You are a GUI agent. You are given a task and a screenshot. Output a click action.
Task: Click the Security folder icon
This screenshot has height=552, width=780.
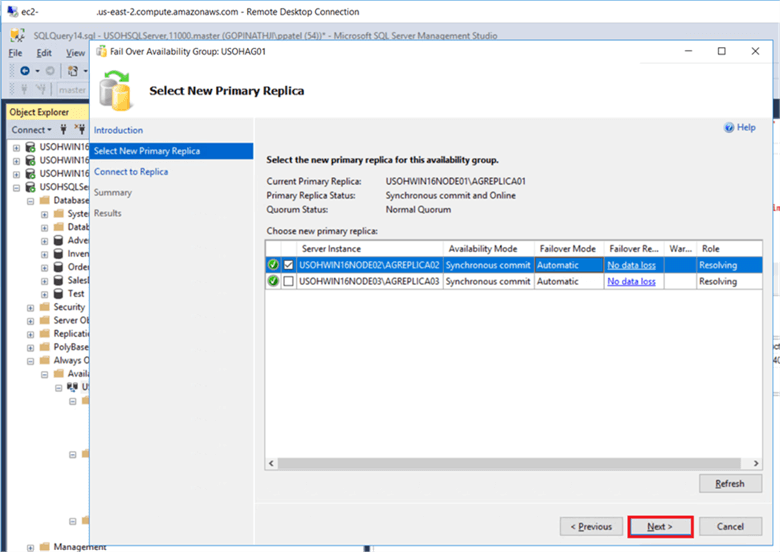click(x=45, y=307)
